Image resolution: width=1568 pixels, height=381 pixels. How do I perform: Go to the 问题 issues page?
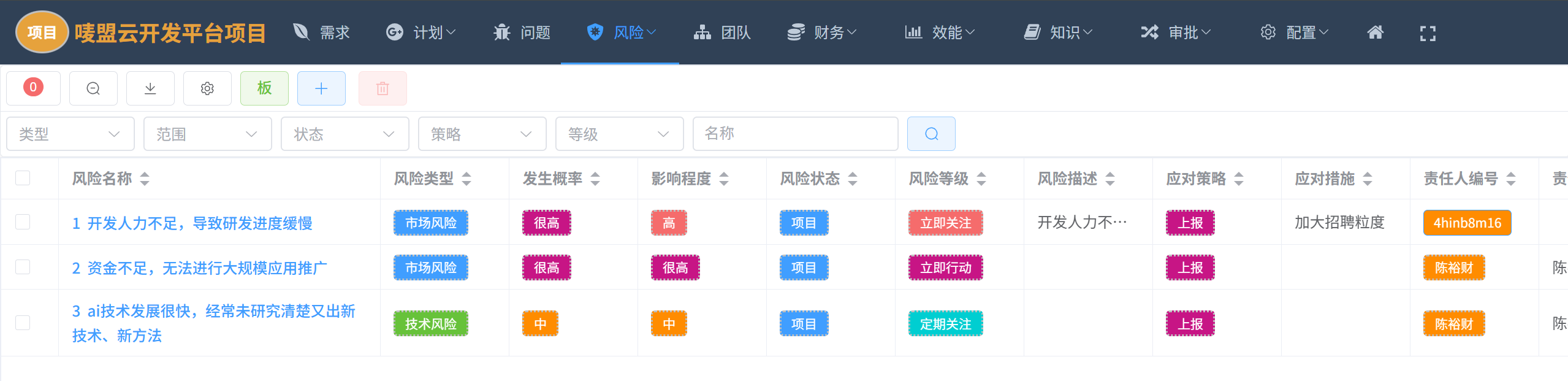click(522, 33)
